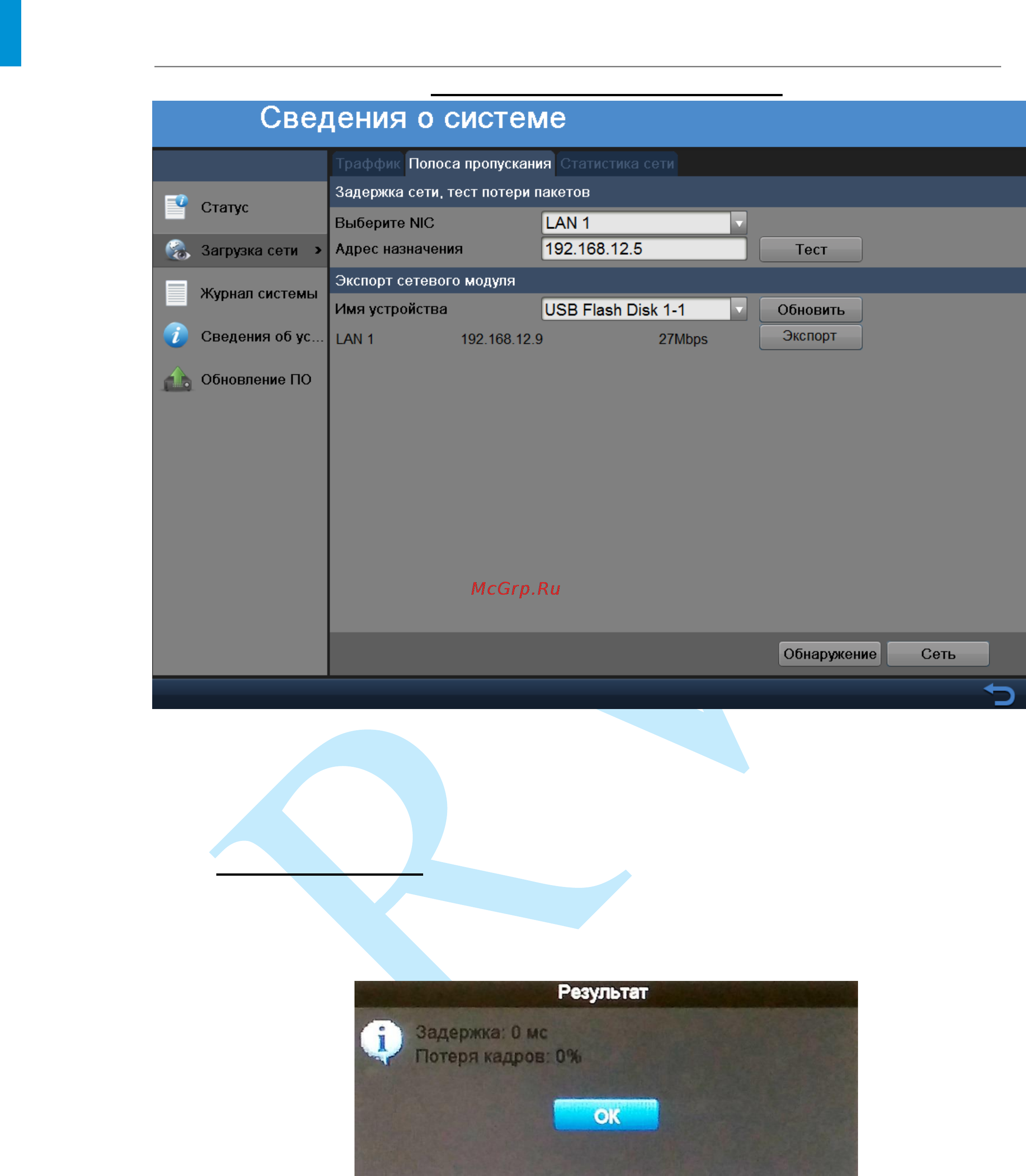This screenshot has height=1176, width=1026.
Task: Click the Задержка: 0 мс result text
Action: [481, 1032]
